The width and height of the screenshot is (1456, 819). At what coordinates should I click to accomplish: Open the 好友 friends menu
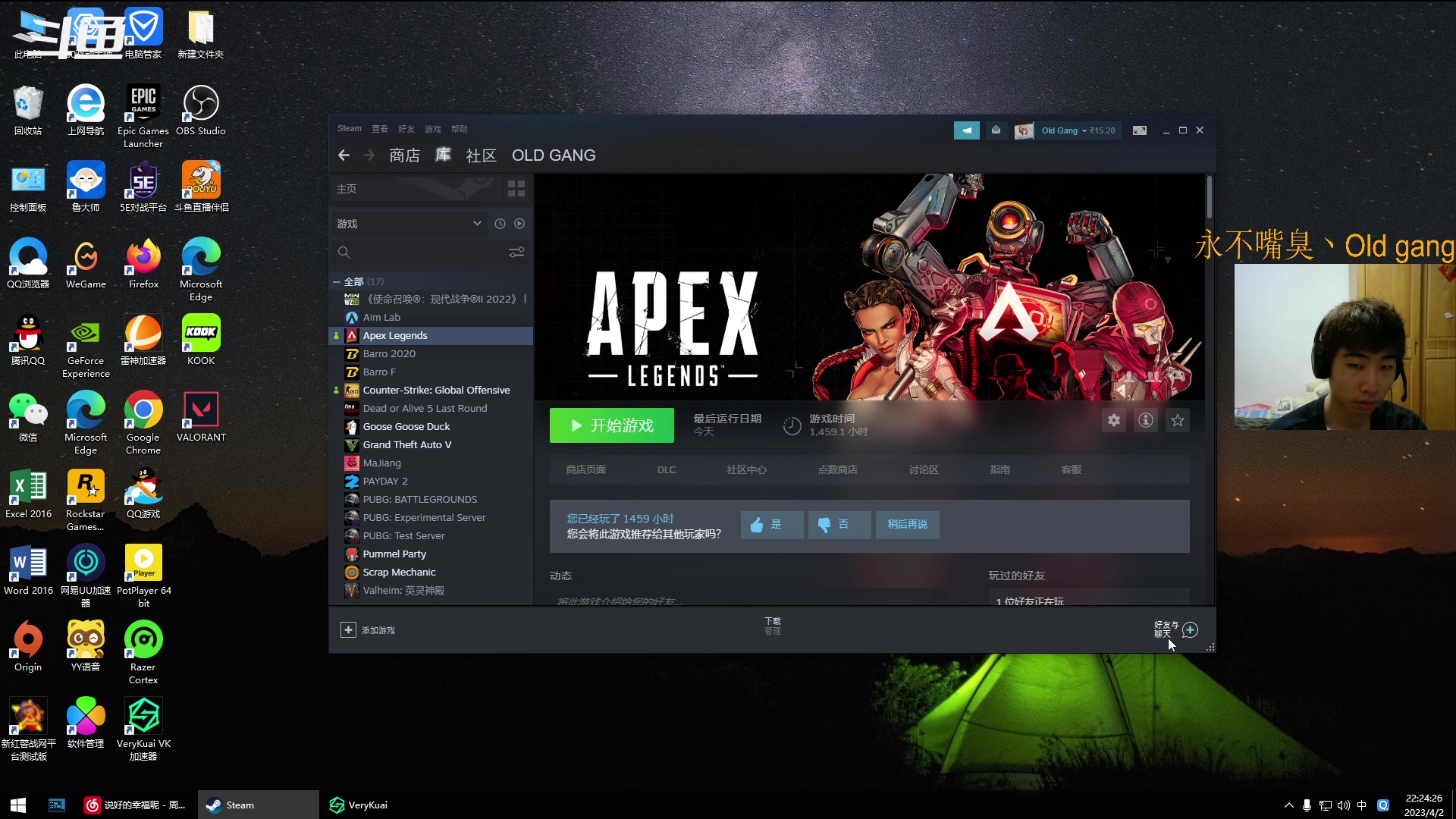[x=406, y=129]
